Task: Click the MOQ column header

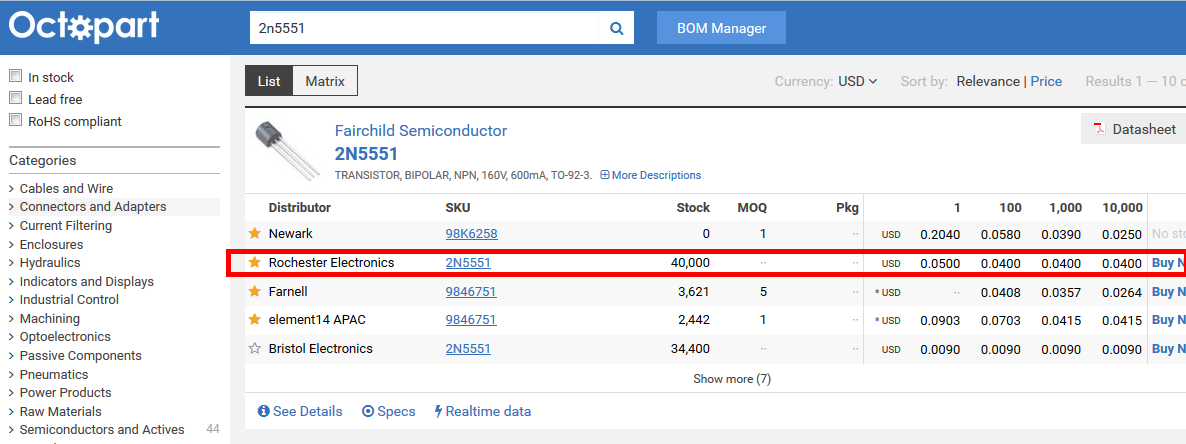Action: [x=752, y=207]
